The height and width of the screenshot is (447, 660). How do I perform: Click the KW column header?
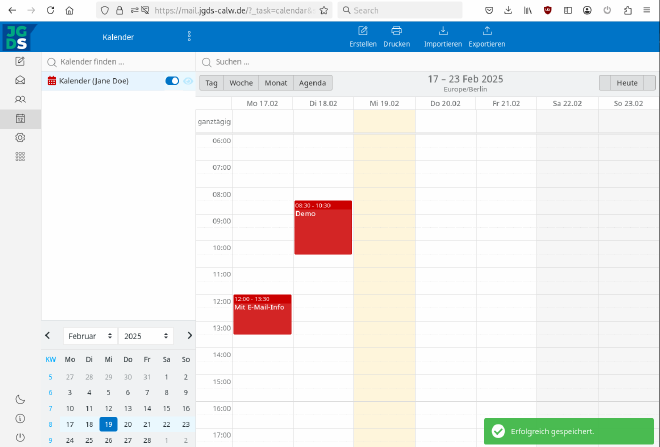coord(51,359)
